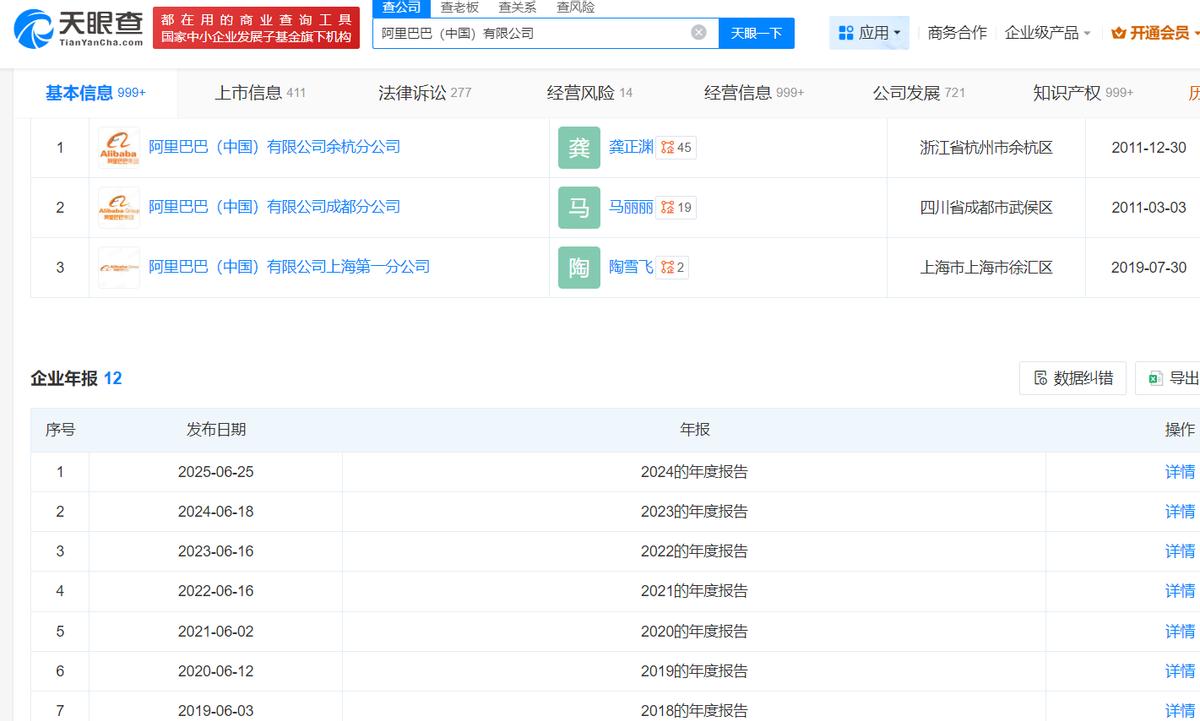The width and height of the screenshot is (1200, 721).
Task: Open 详情 for the 2024 annual report
Action: (x=1179, y=472)
